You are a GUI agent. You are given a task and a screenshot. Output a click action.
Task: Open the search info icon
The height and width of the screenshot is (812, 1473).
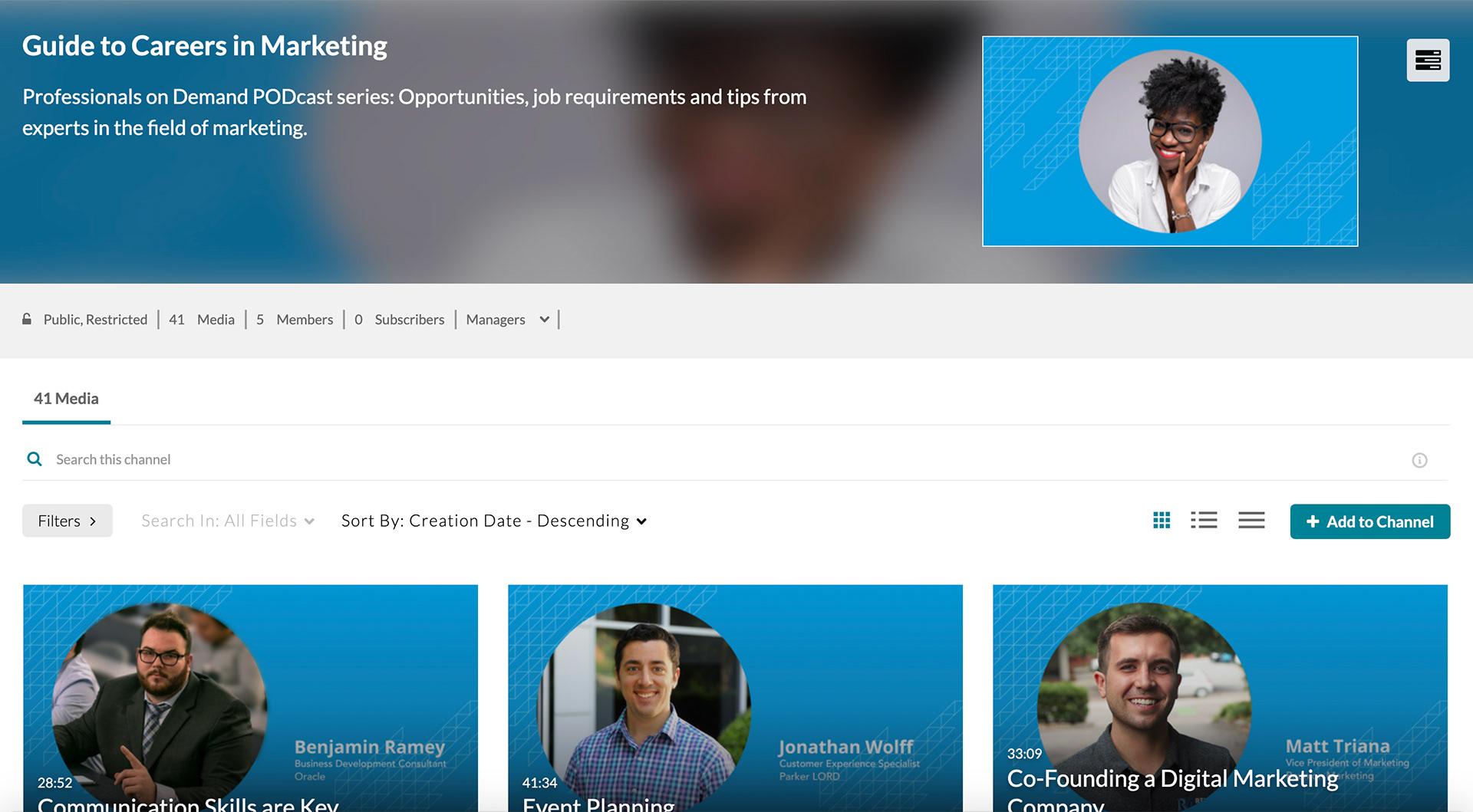pyautogui.click(x=1419, y=460)
